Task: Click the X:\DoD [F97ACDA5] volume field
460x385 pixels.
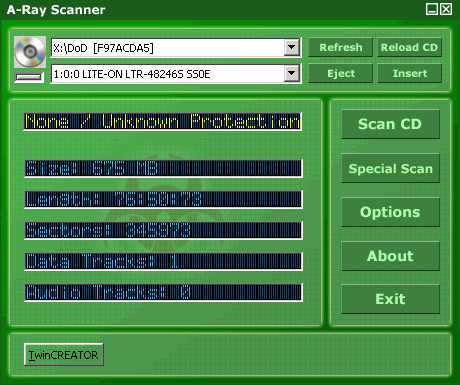Action: point(176,48)
